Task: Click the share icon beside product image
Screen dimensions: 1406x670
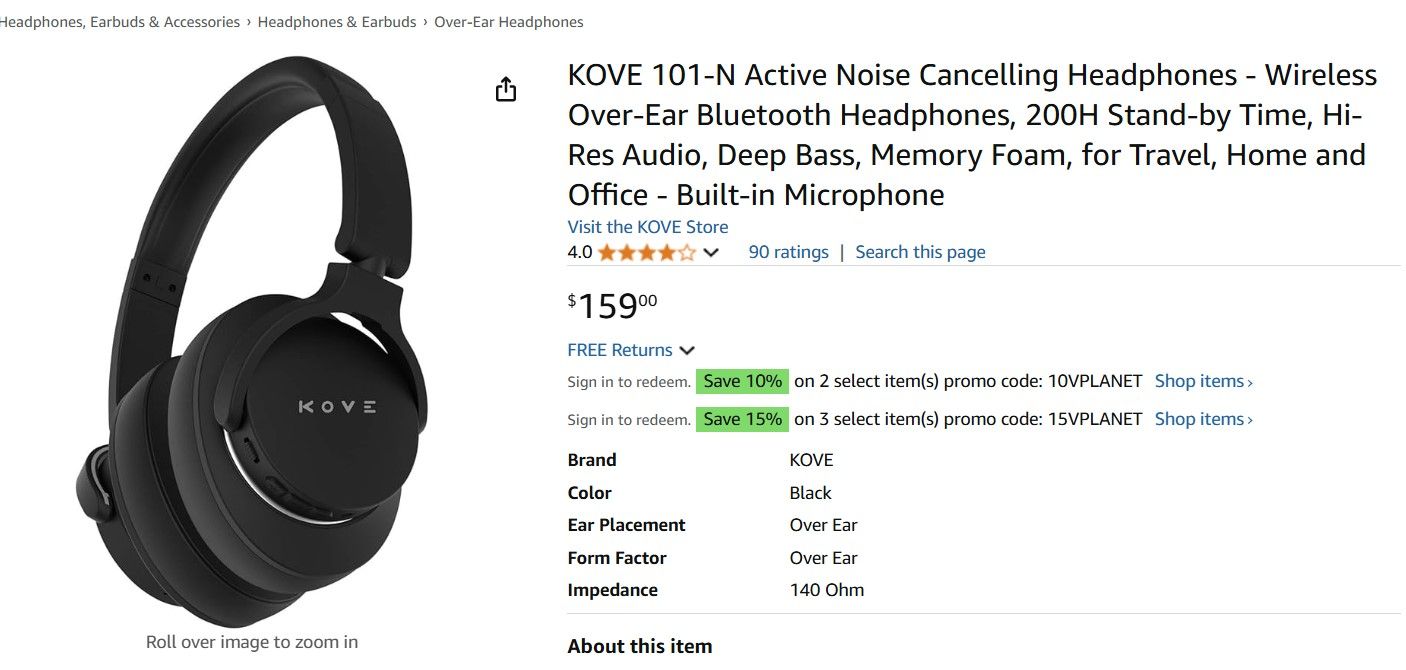Action: (x=506, y=90)
